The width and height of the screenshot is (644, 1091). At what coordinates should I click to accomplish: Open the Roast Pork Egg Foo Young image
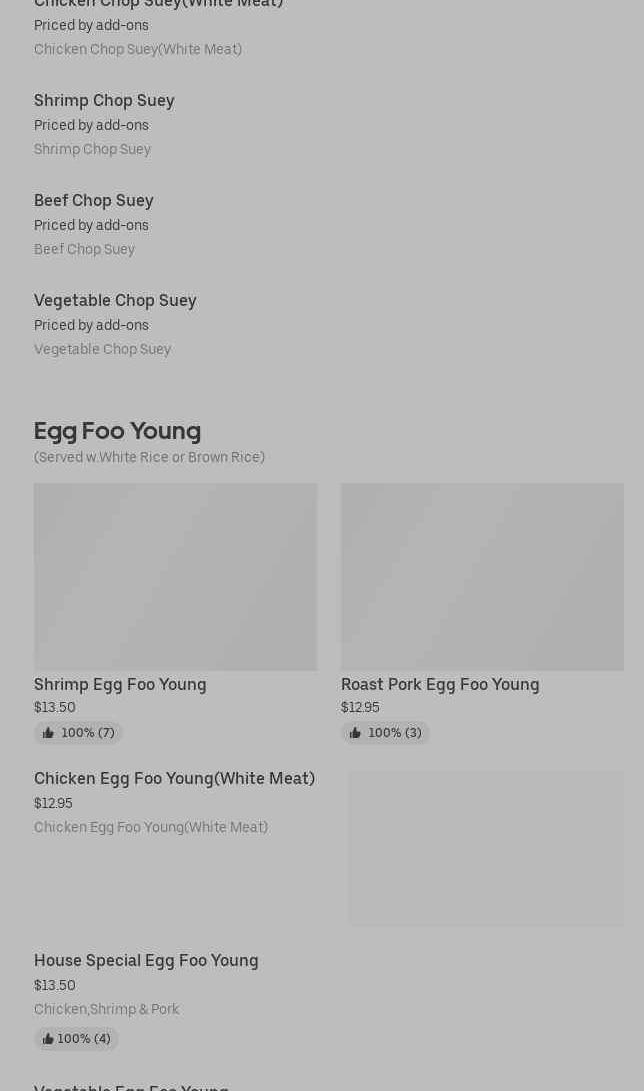pos(482,577)
